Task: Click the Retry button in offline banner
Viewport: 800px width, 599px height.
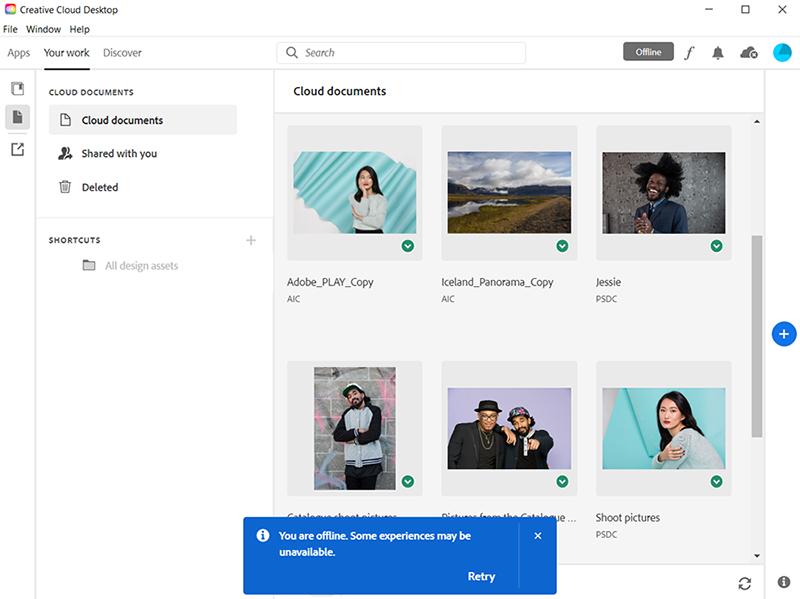Action: [481, 576]
